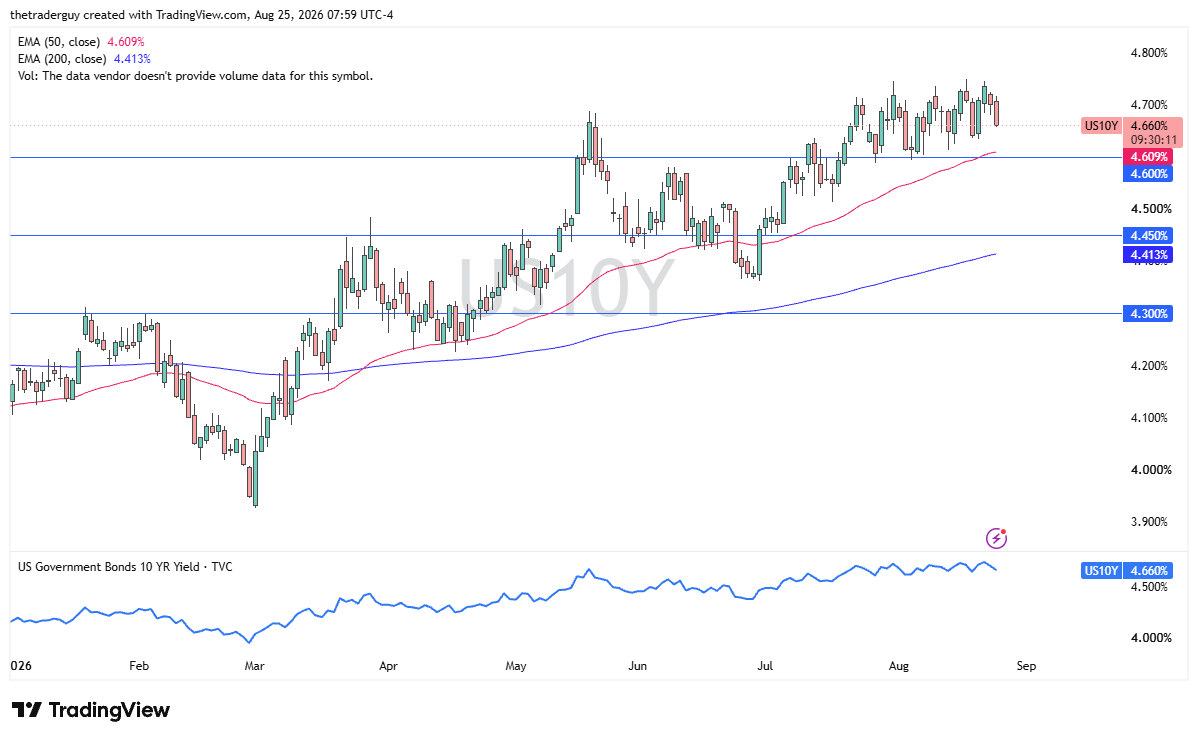Viewport: 1198px width, 740px height.
Task: Select the 4.600% horizontal line price tag
Action: click(1148, 173)
